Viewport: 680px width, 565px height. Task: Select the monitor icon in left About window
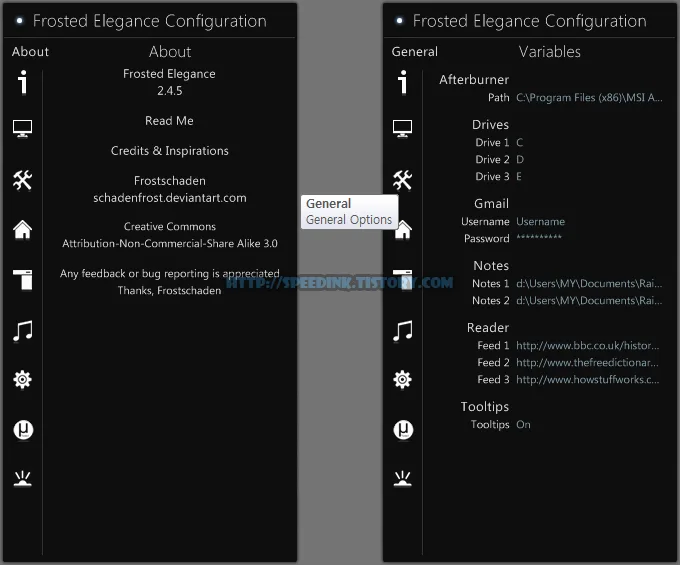point(23,128)
